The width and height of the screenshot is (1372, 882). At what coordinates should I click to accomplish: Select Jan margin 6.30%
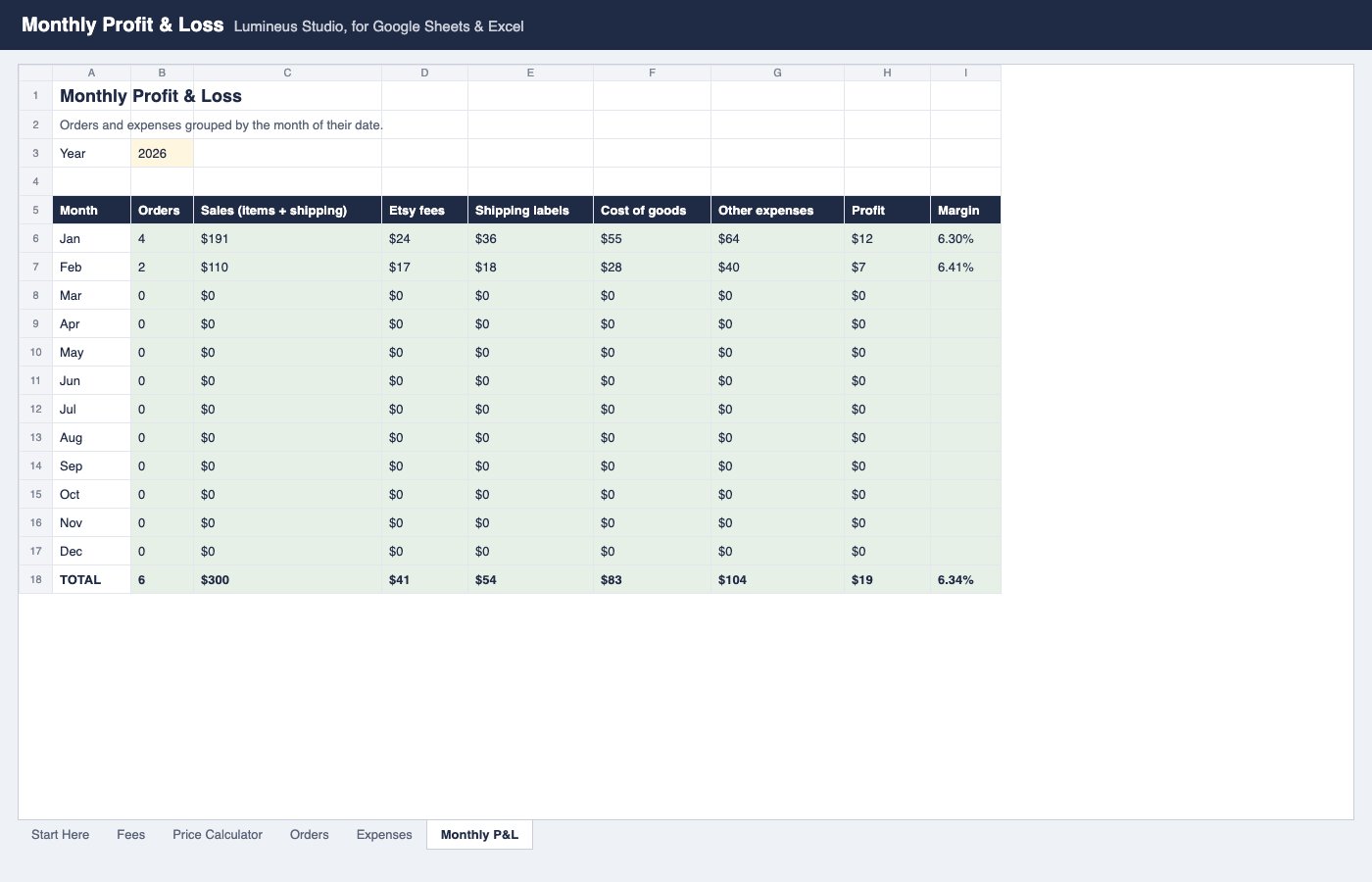[x=965, y=238]
